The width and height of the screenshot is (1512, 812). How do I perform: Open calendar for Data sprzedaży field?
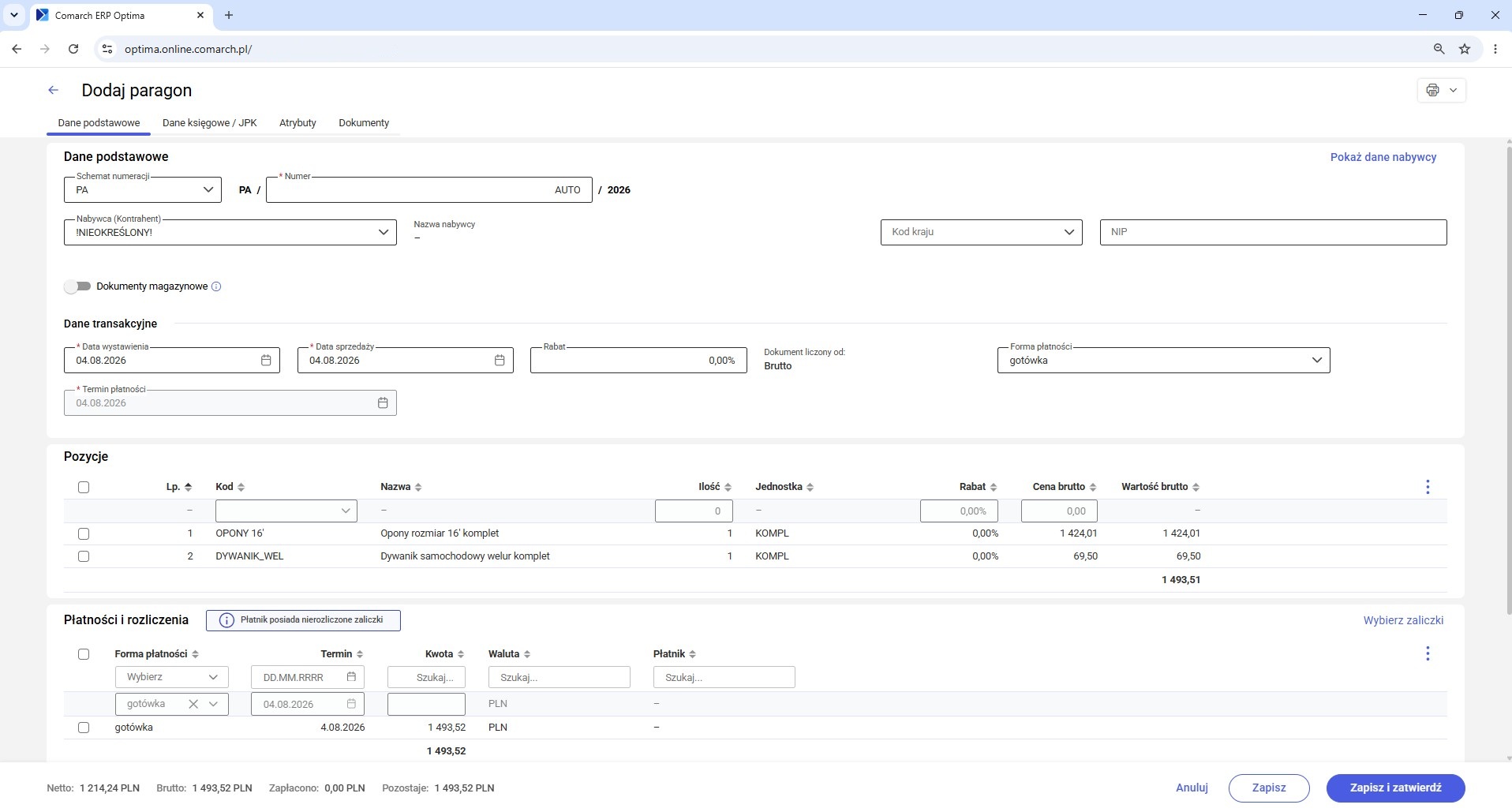(x=500, y=361)
